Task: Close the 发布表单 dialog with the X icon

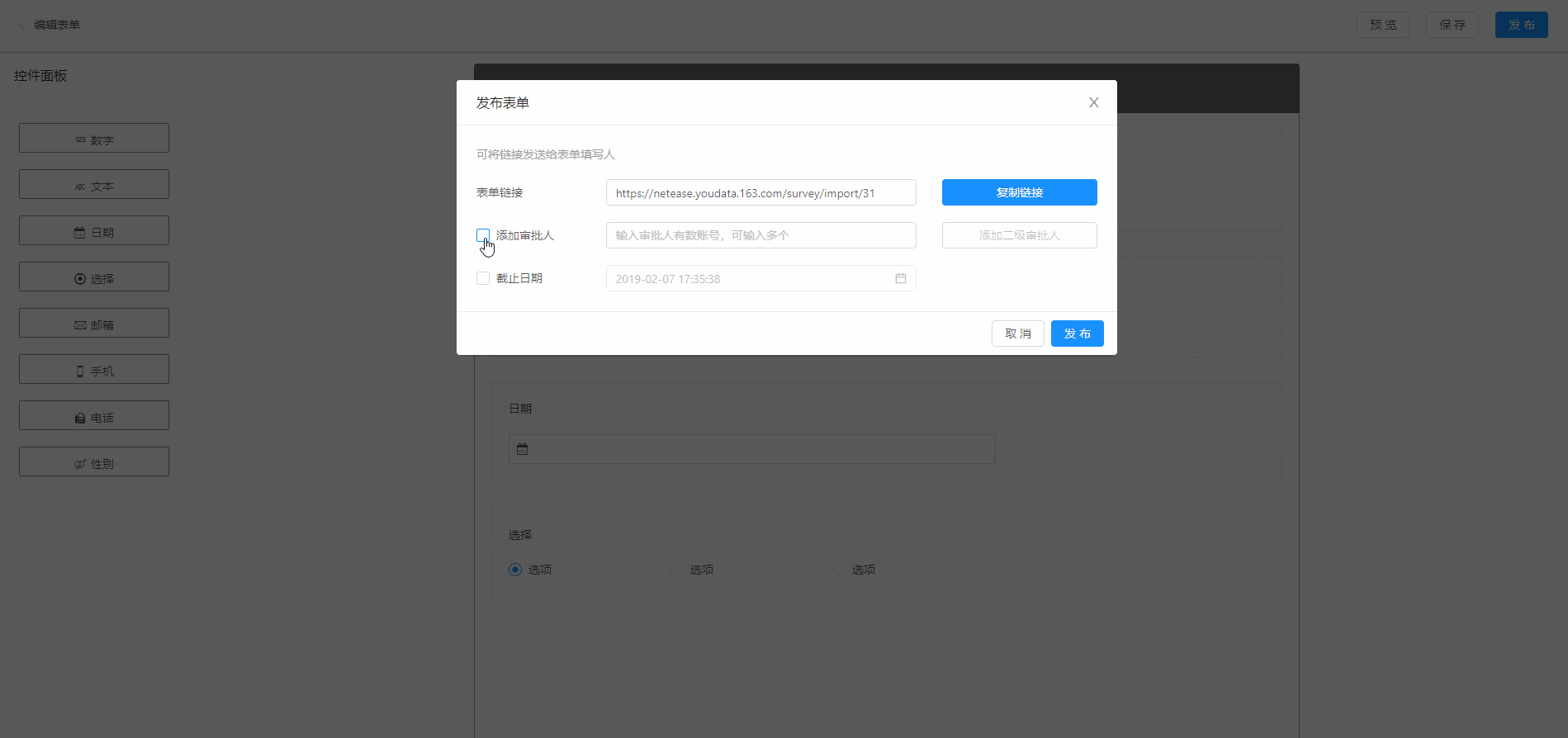Action: (1093, 102)
